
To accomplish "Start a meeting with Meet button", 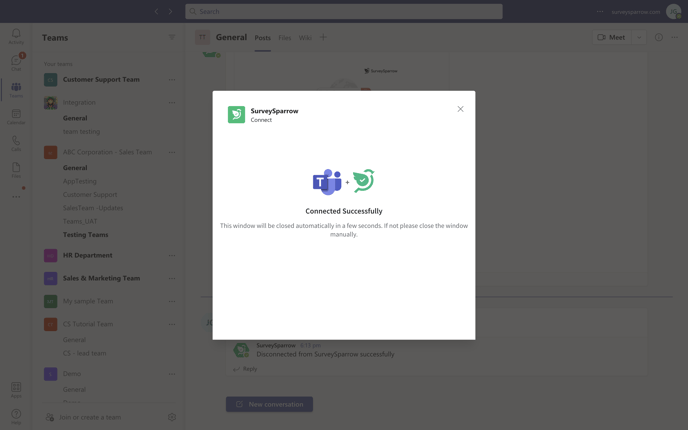I will (612, 37).
